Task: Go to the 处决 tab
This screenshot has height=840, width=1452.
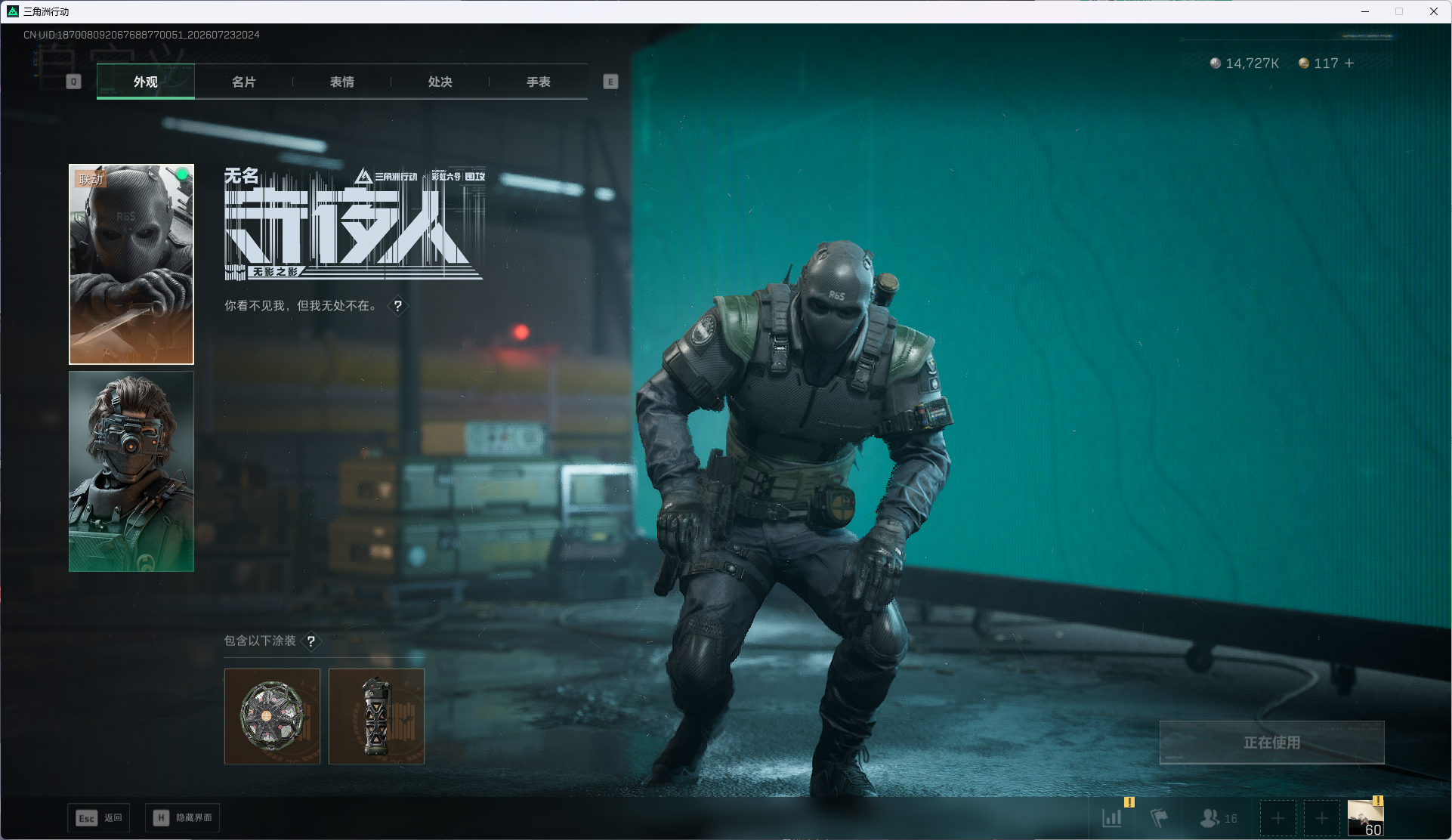Action: coord(440,82)
